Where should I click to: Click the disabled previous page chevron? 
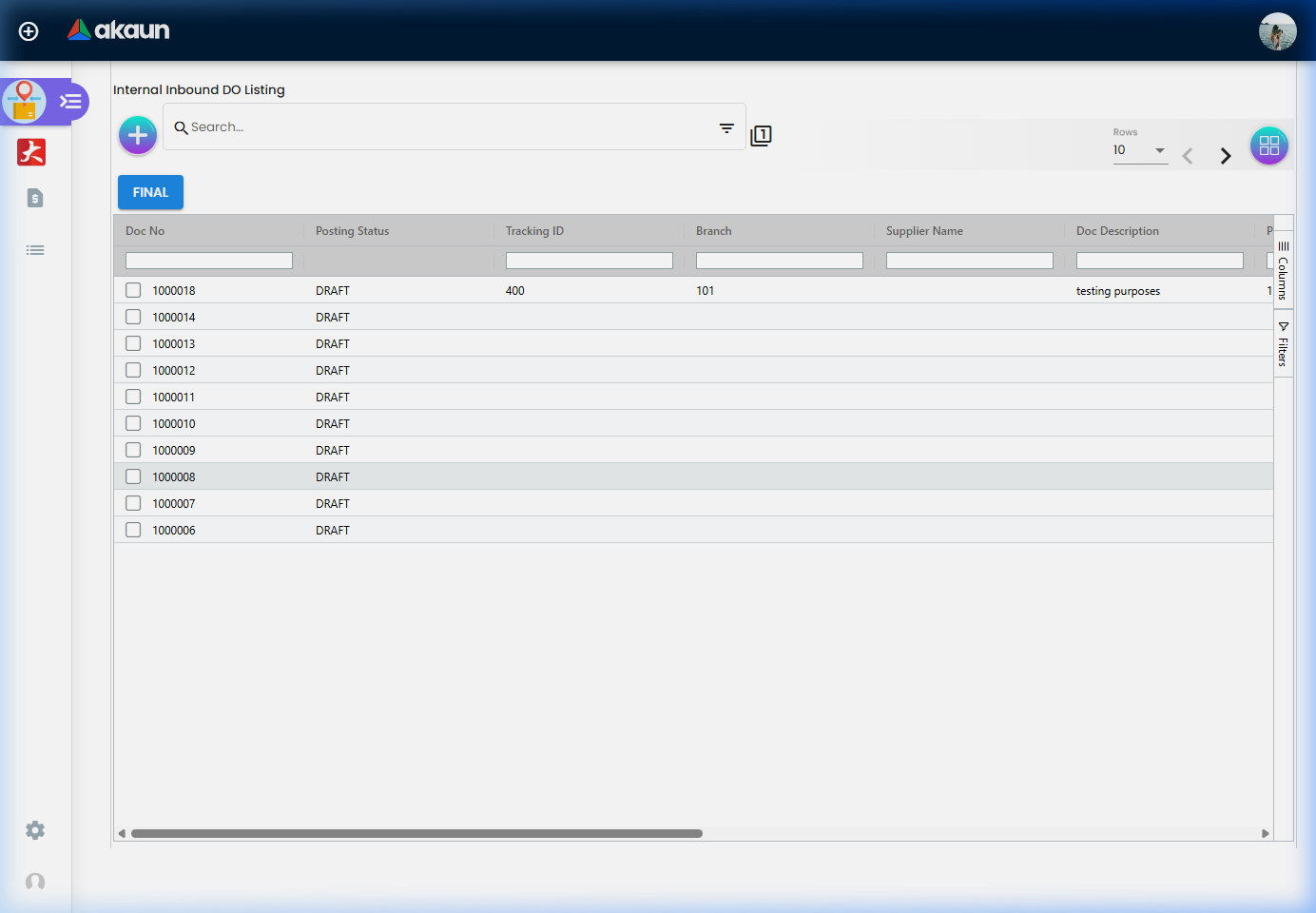click(1188, 155)
